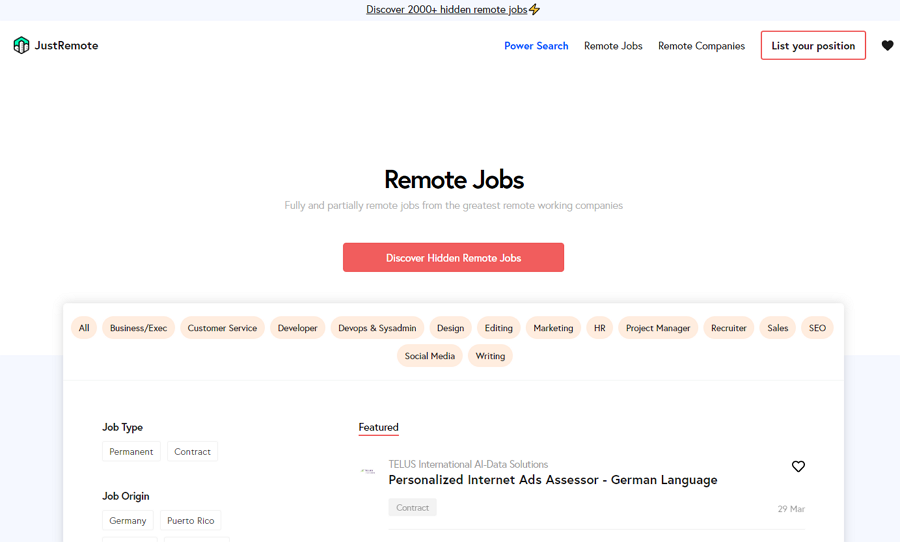
Task: Click the TELUS International company logo
Action: click(x=368, y=471)
